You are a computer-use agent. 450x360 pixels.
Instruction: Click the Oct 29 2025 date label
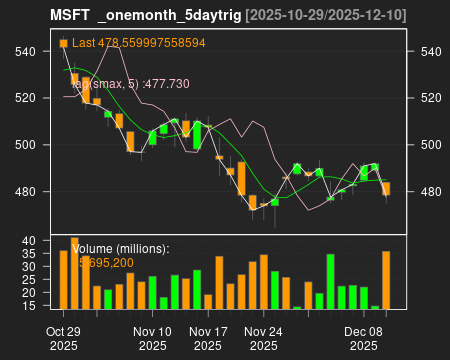point(63,339)
